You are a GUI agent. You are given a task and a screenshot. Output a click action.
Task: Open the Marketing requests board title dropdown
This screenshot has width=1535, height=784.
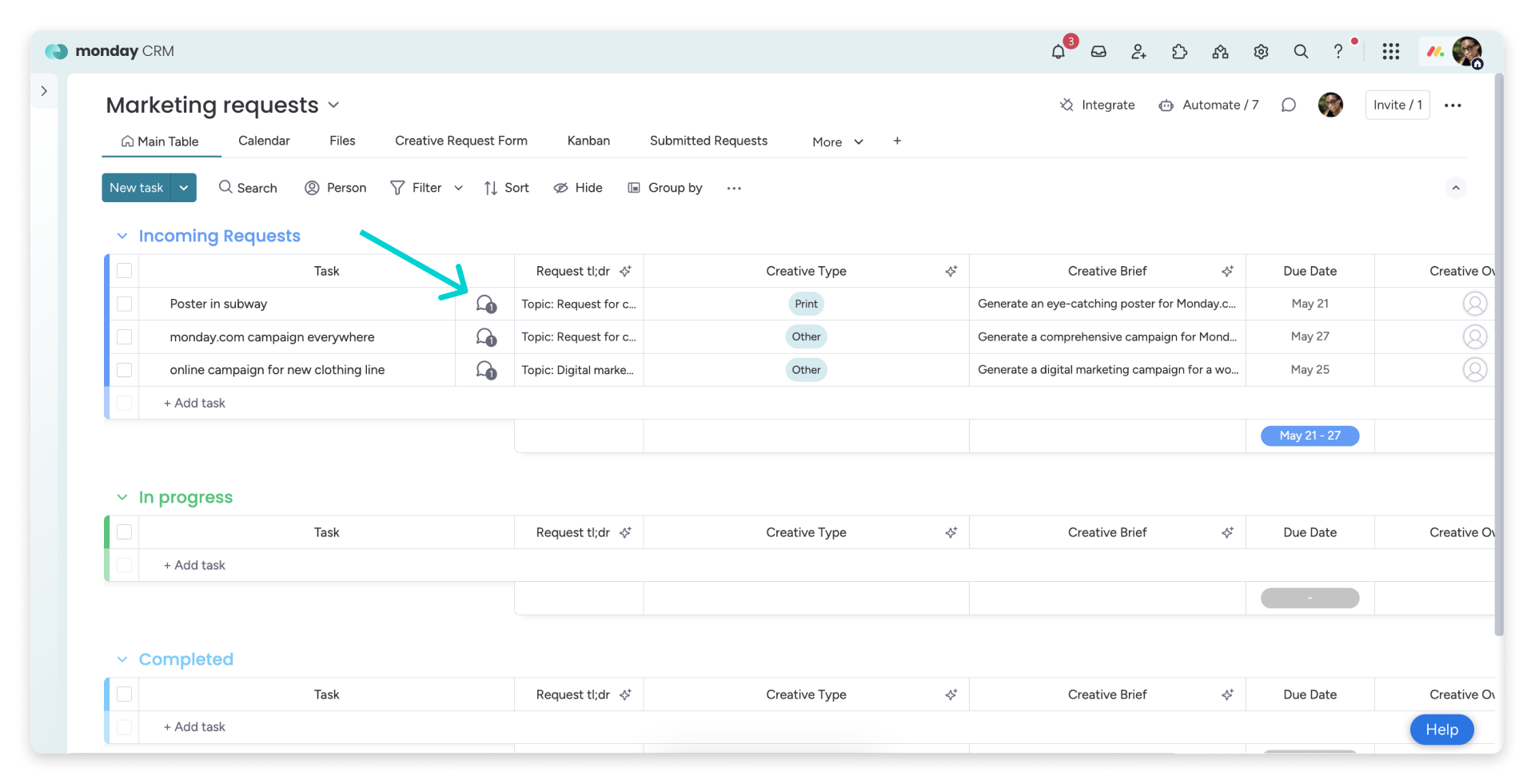point(333,105)
